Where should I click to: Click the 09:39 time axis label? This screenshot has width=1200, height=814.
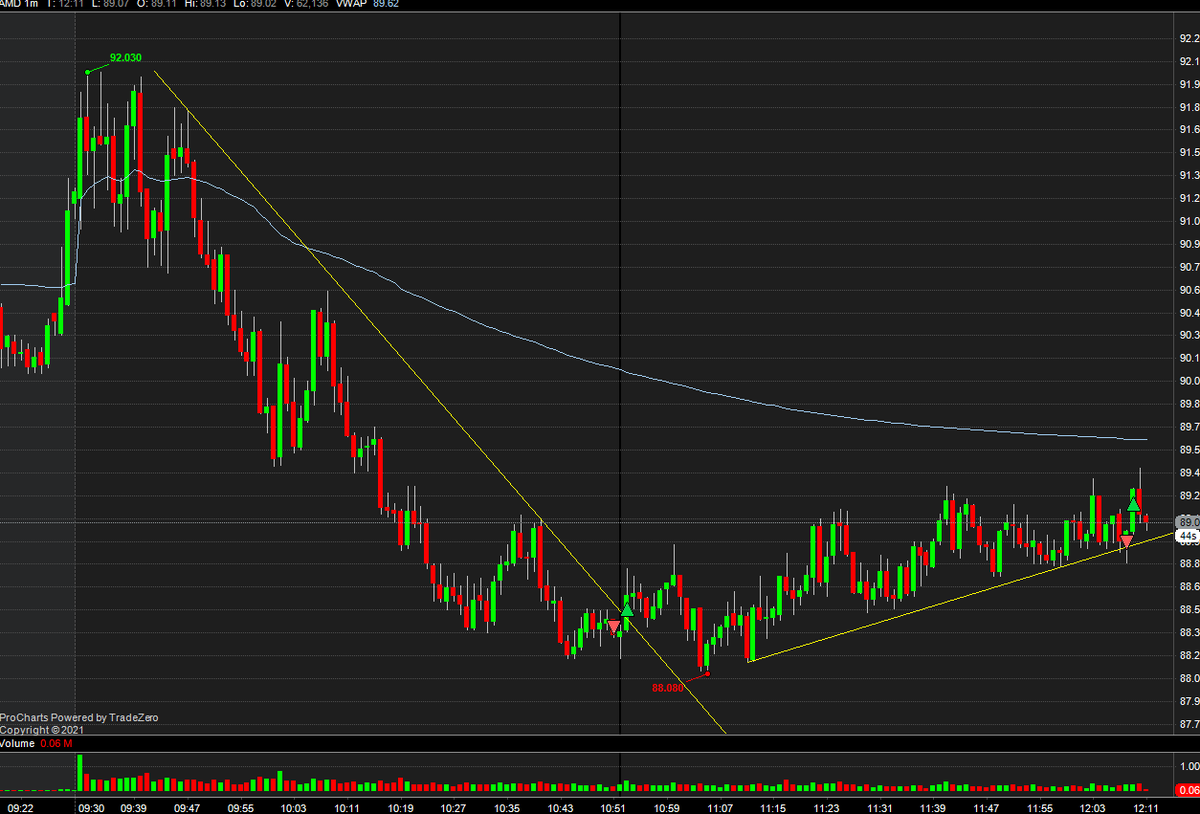click(x=134, y=807)
